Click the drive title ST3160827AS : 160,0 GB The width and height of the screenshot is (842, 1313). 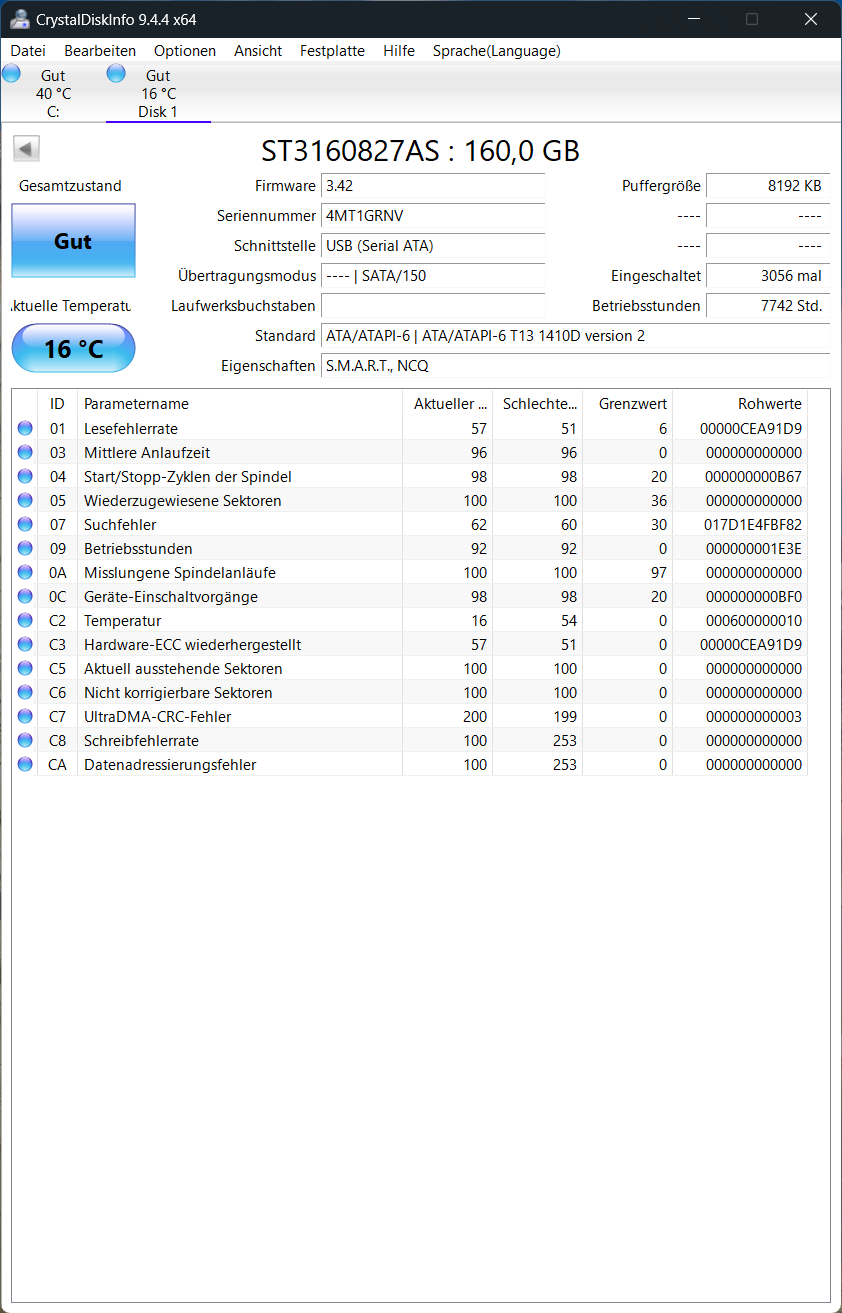tap(421, 151)
